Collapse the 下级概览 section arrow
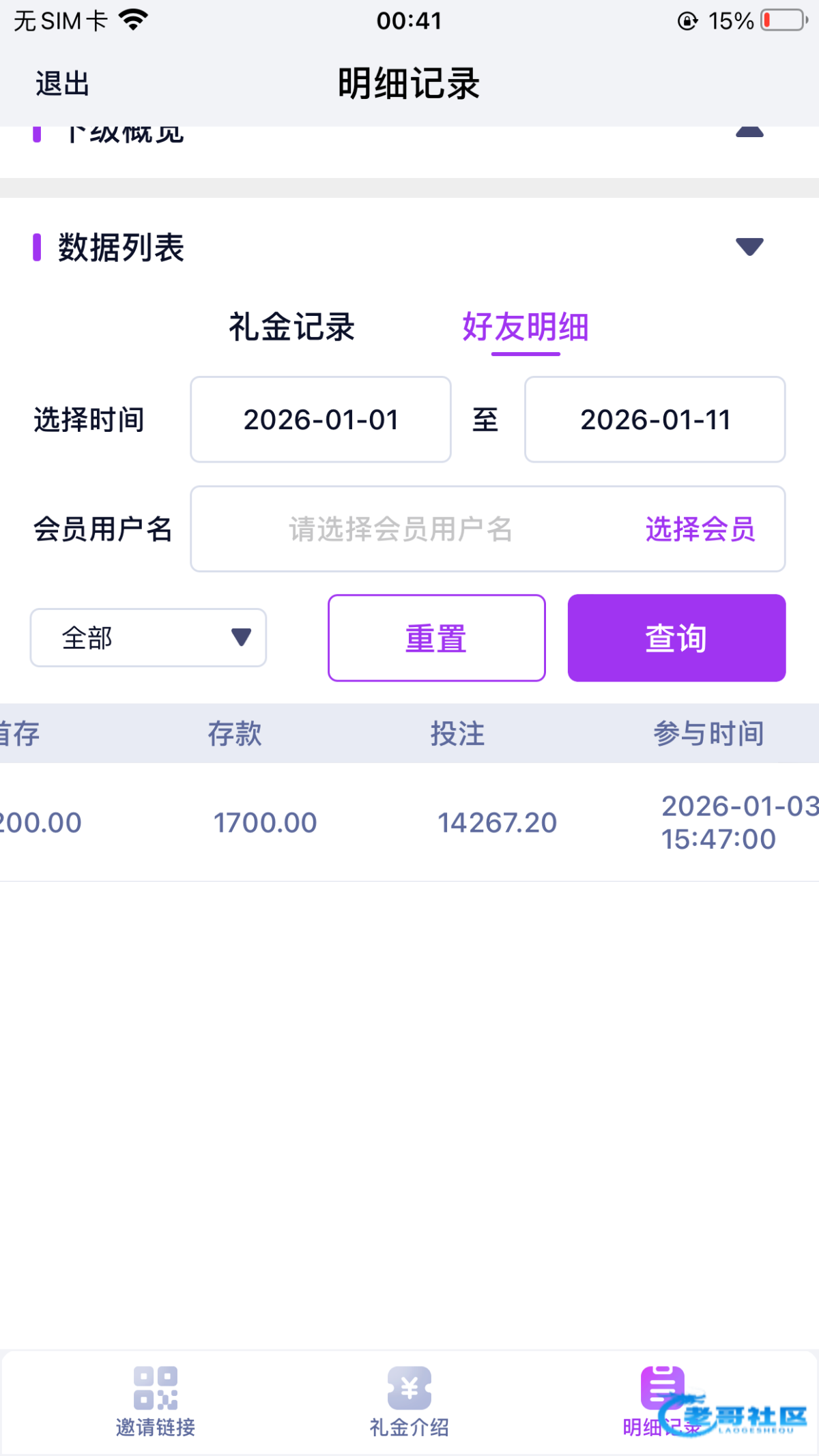Viewport: 819px width, 1456px height. point(749,132)
